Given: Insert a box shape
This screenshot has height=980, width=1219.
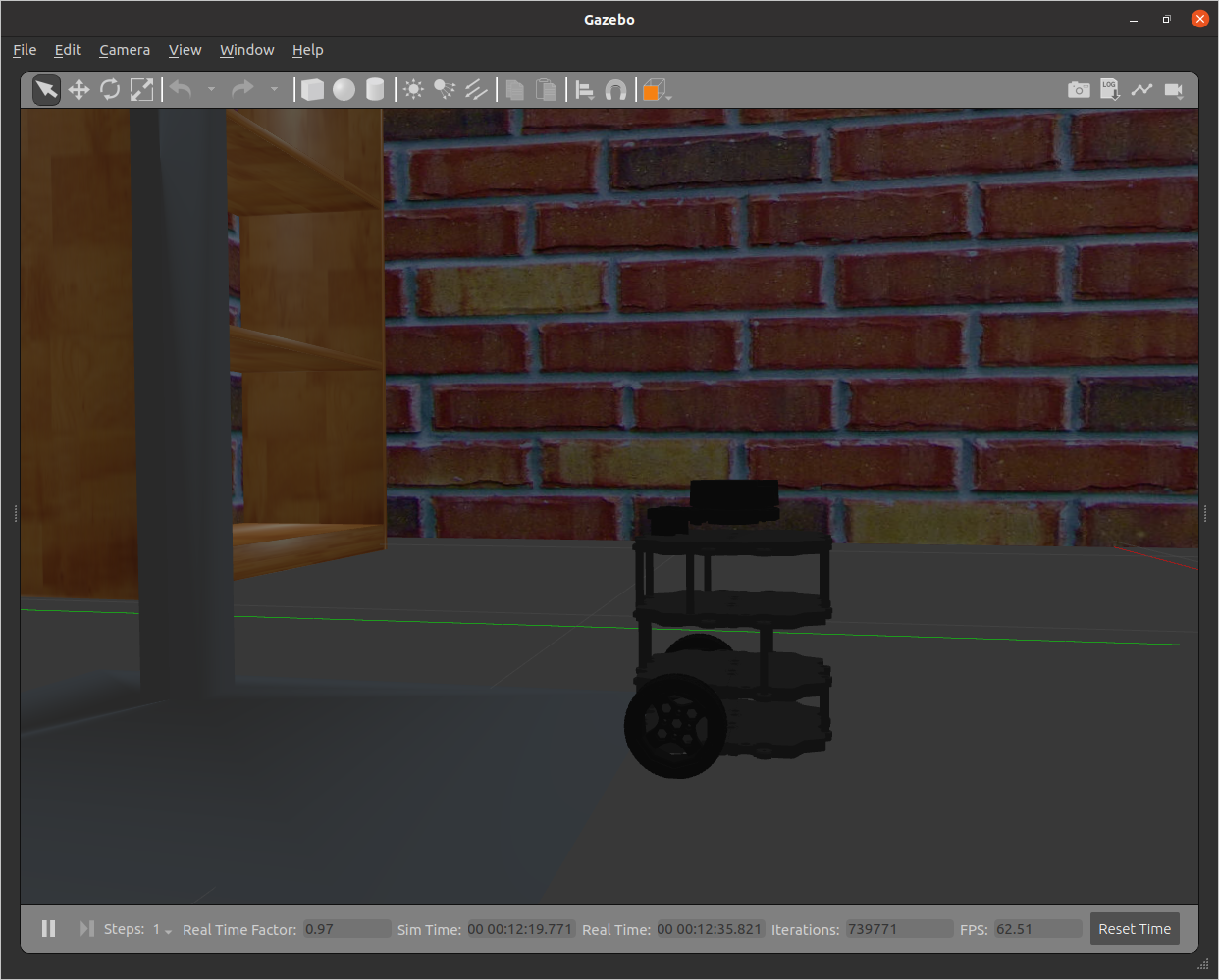Looking at the screenshot, I should (312, 90).
